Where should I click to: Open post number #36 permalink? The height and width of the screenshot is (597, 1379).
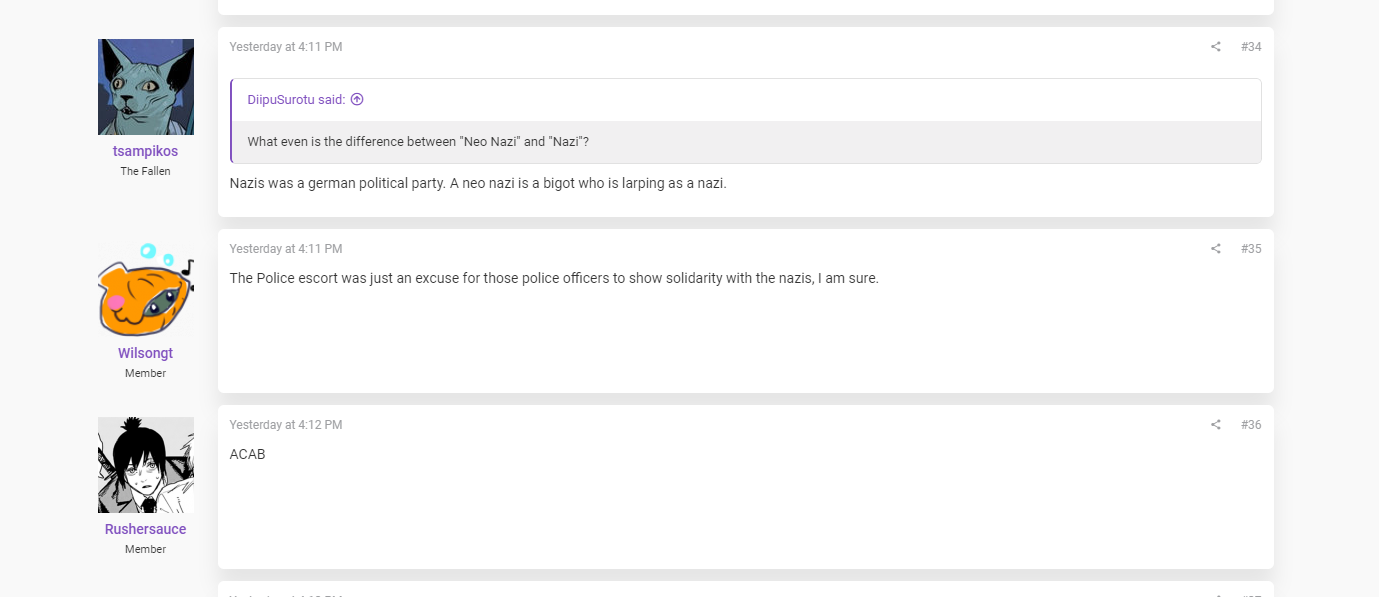(x=1251, y=425)
